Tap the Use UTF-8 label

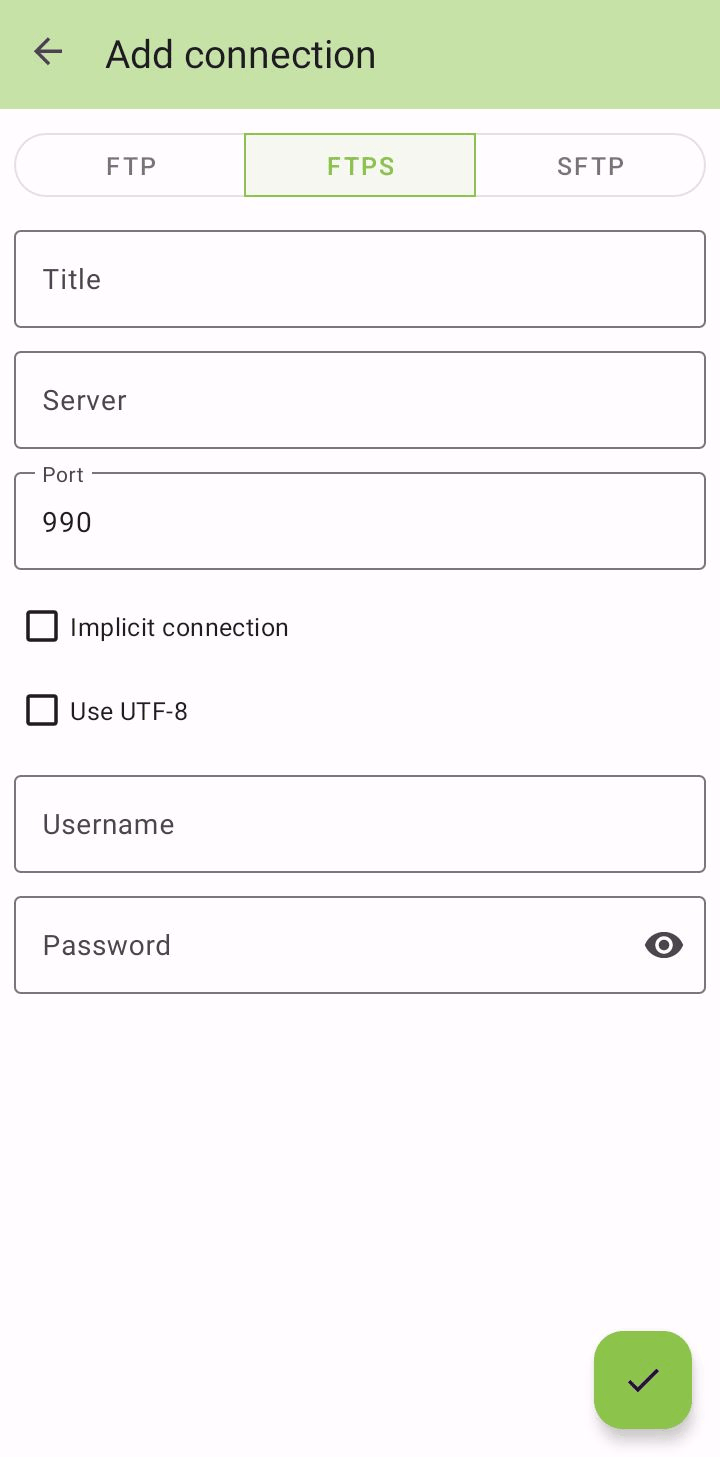(128, 711)
